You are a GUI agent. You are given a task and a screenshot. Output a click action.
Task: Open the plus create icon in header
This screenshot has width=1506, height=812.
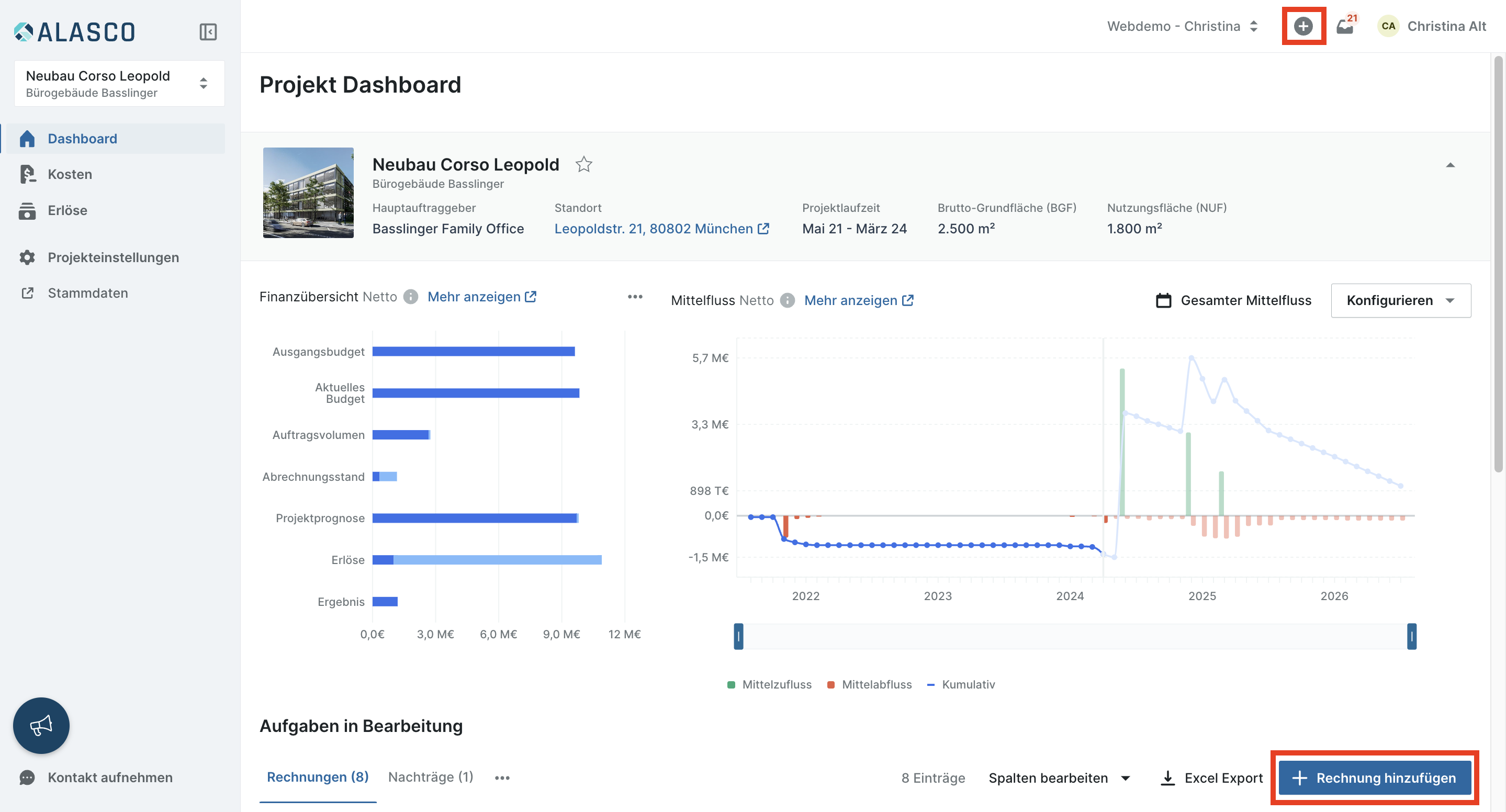point(1303,26)
